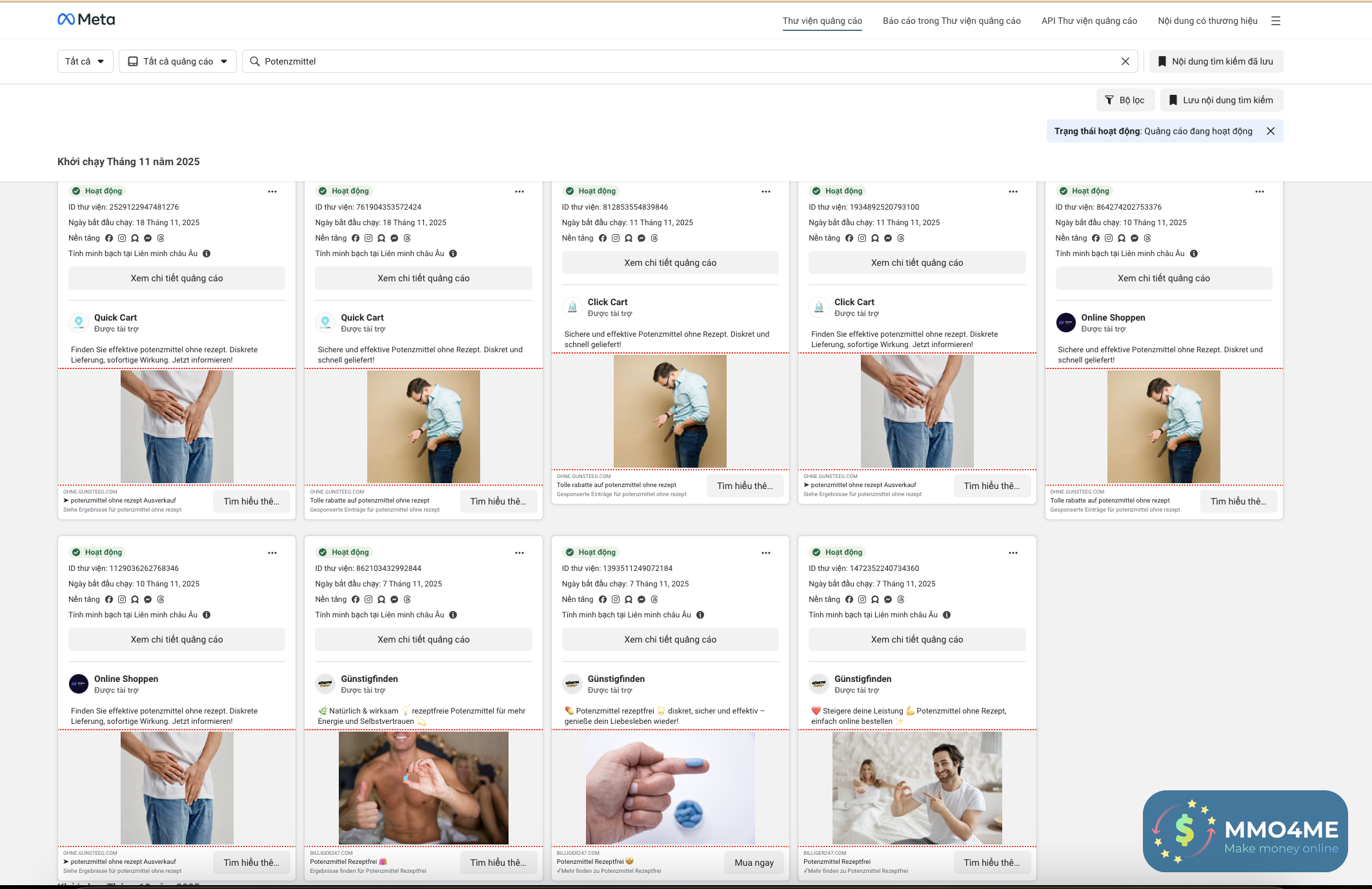Open Nội dung tìm kiếm đã lưu list

click(1216, 61)
